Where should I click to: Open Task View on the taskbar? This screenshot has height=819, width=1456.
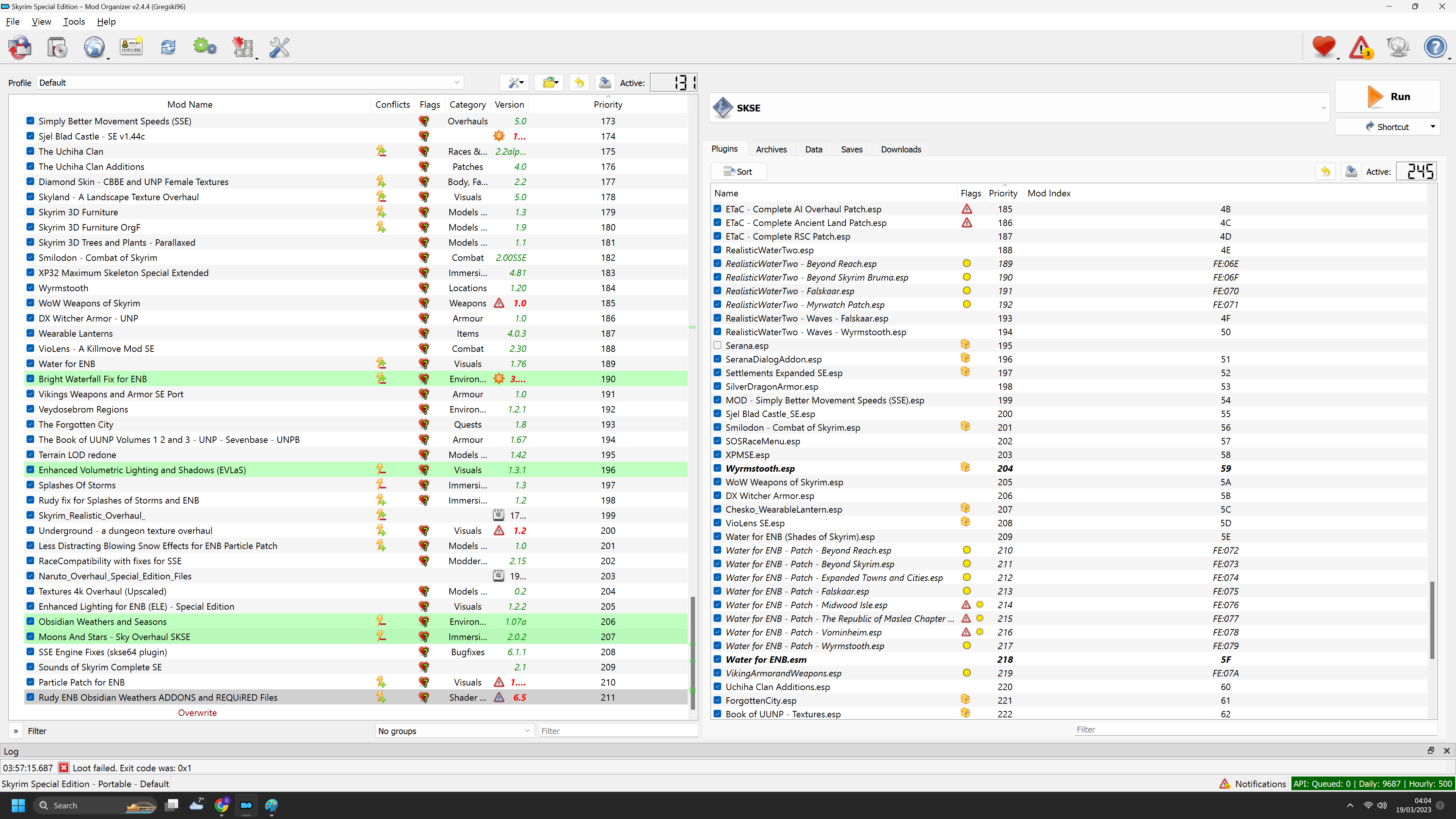172,805
